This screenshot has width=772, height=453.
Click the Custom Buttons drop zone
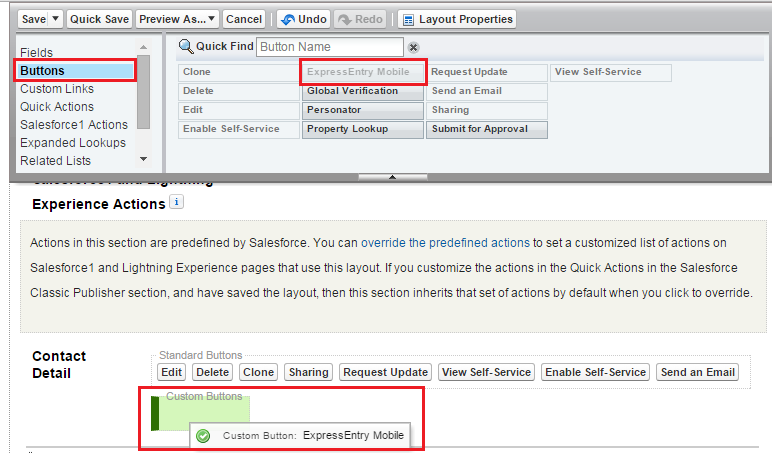click(x=200, y=413)
